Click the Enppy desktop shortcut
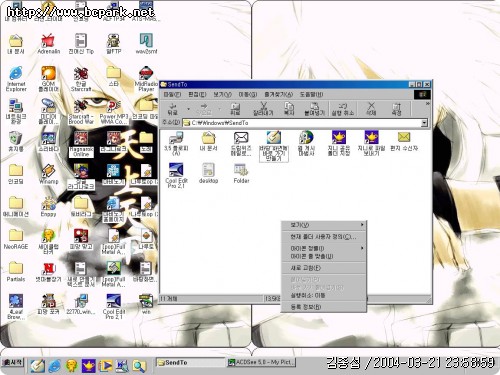 click(49, 207)
